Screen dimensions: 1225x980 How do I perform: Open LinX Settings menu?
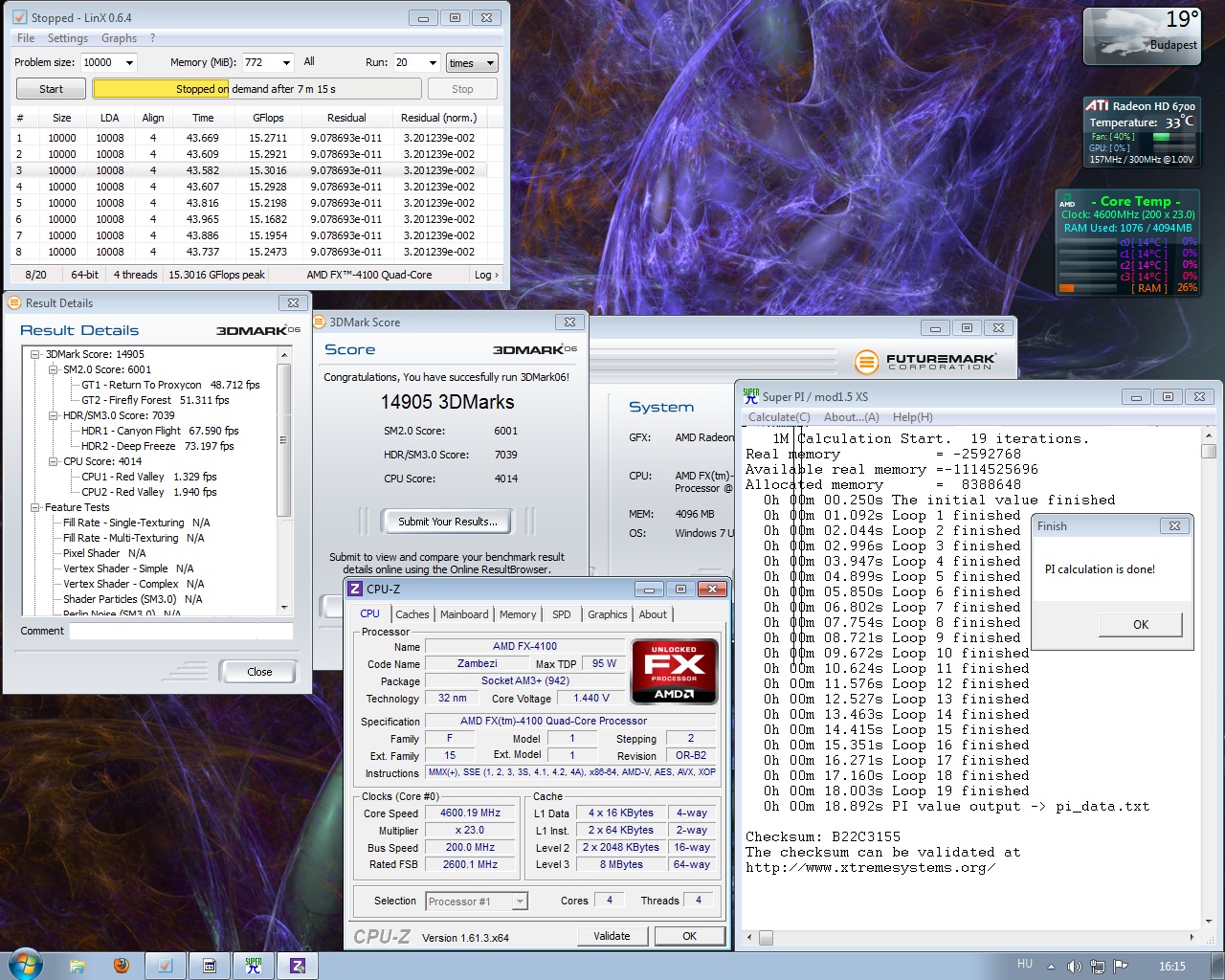coord(68,38)
